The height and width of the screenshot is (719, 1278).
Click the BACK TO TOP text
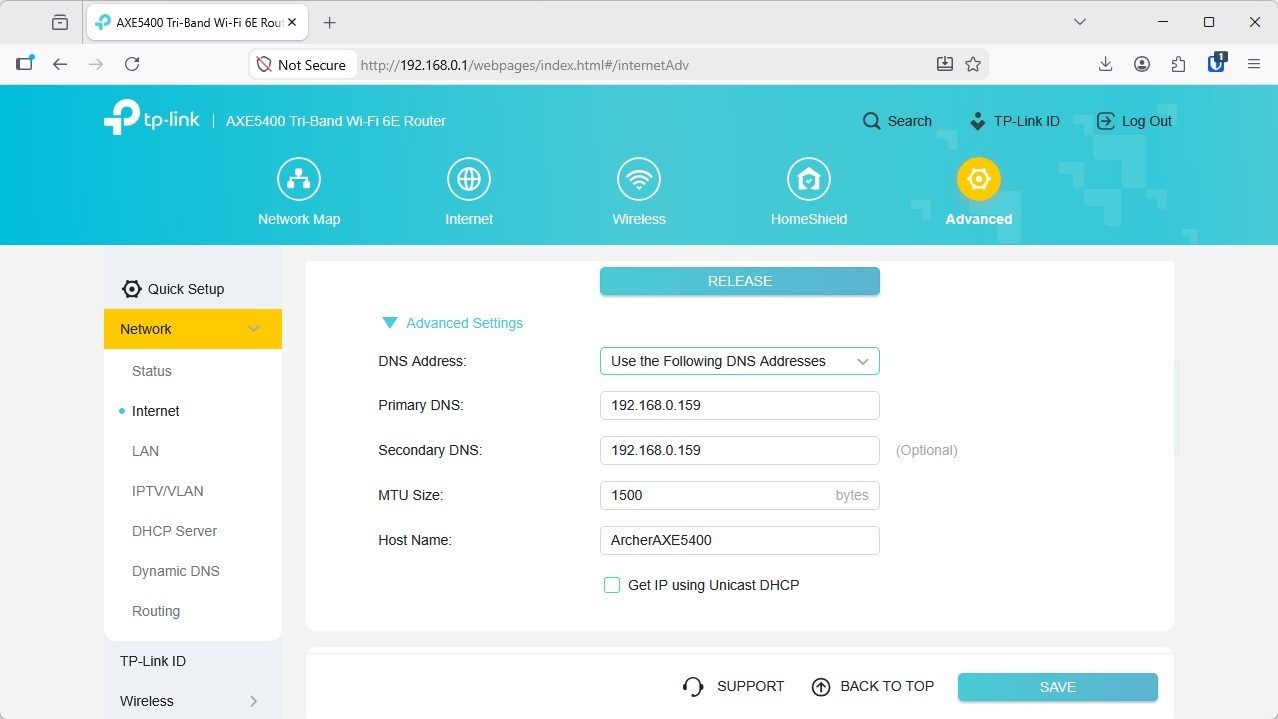click(887, 686)
